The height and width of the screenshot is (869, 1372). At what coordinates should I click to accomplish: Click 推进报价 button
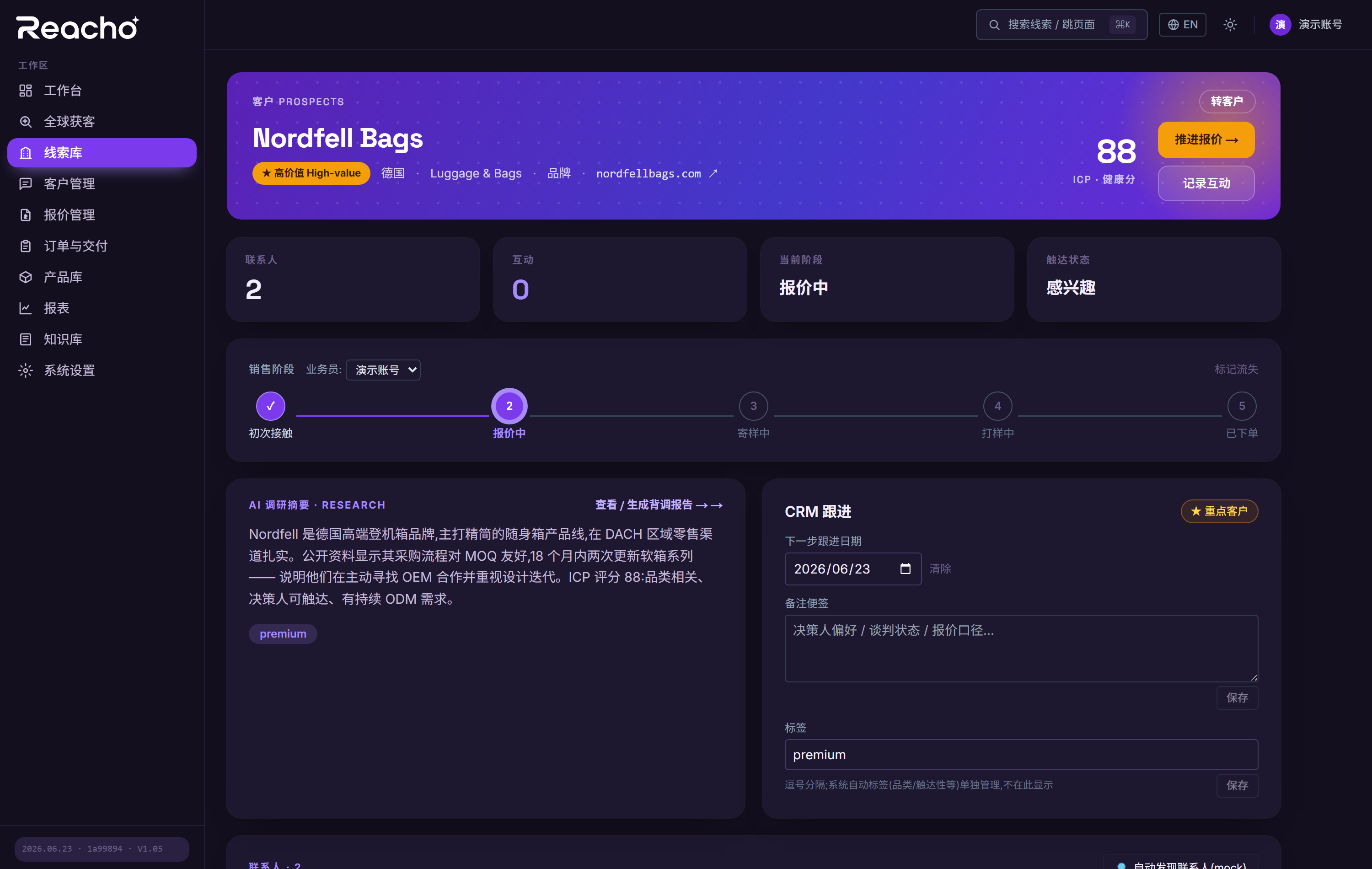(x=1206, y=139)
